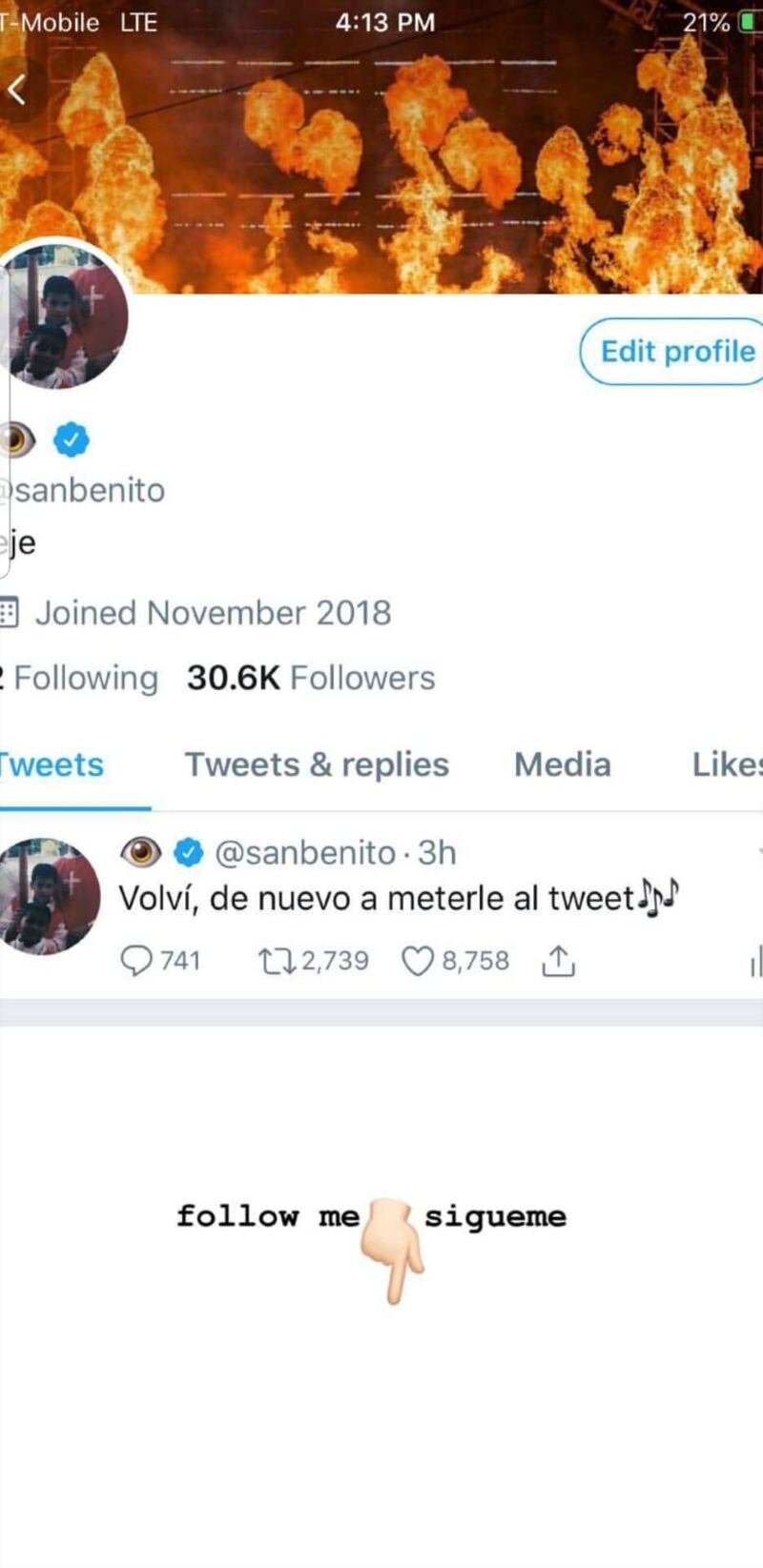
Task: Open the Media tab
Action: click(562, 764)
